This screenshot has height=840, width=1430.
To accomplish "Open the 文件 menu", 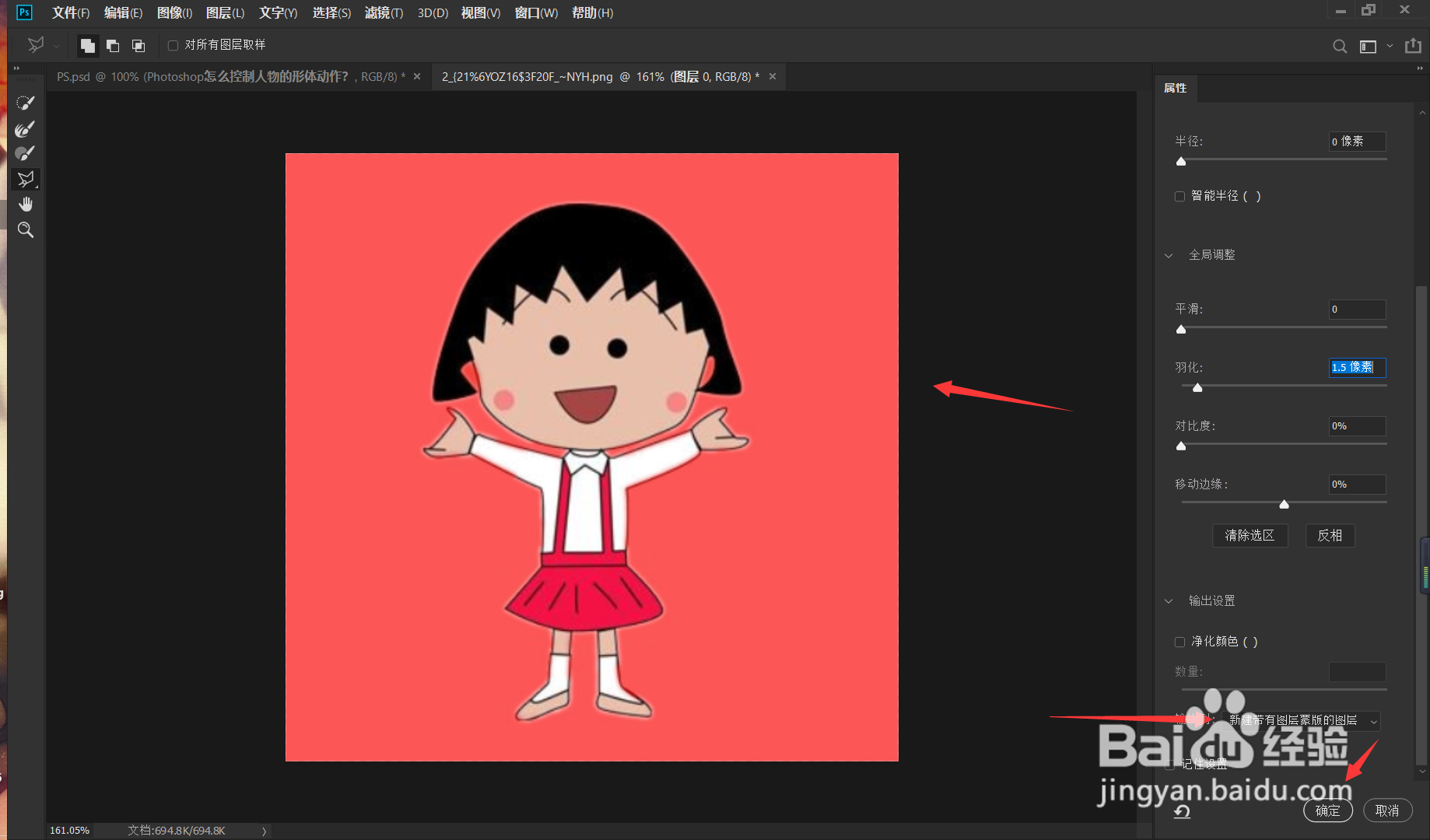I will 71,12.
